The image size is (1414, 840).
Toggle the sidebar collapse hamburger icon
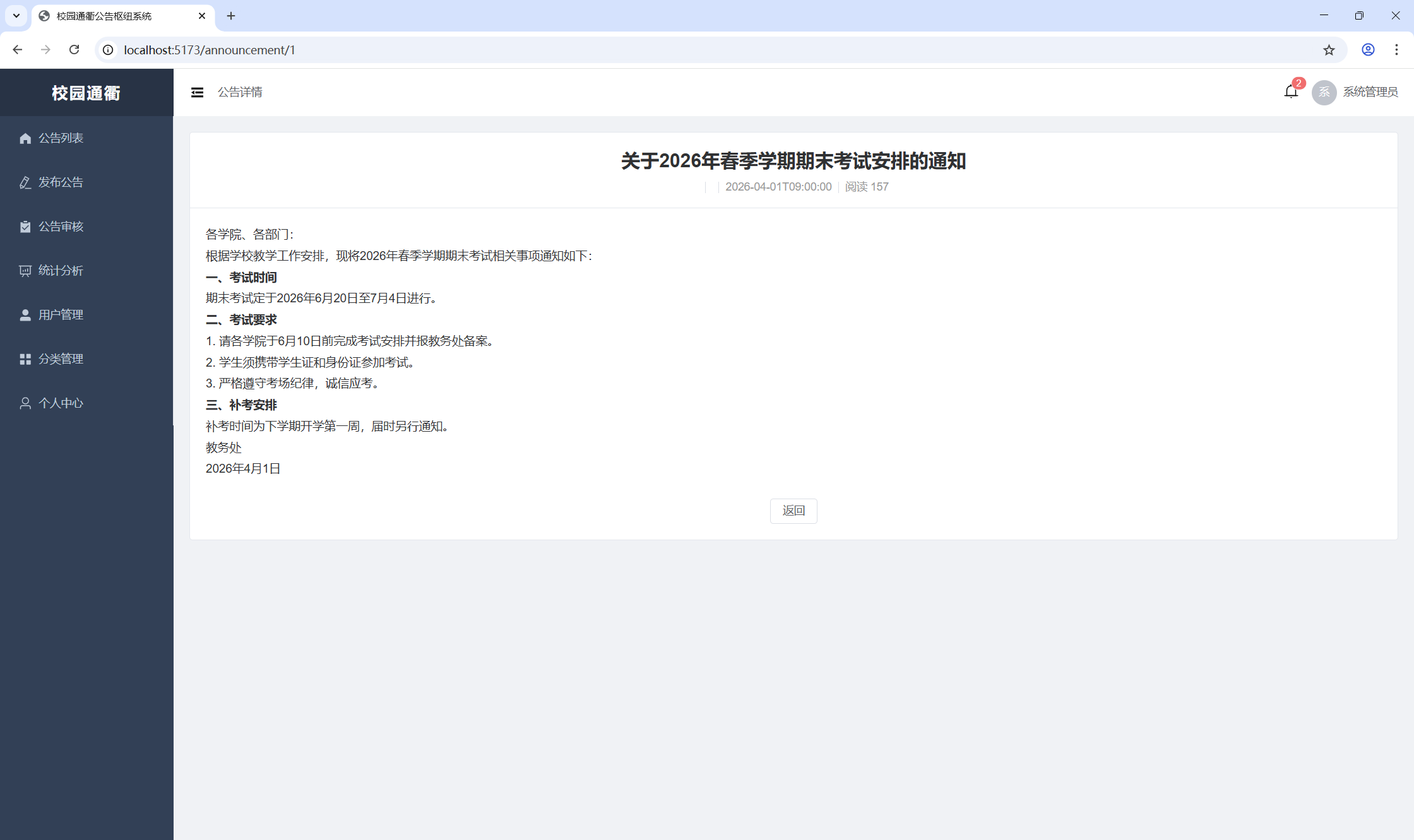[197, 92]
